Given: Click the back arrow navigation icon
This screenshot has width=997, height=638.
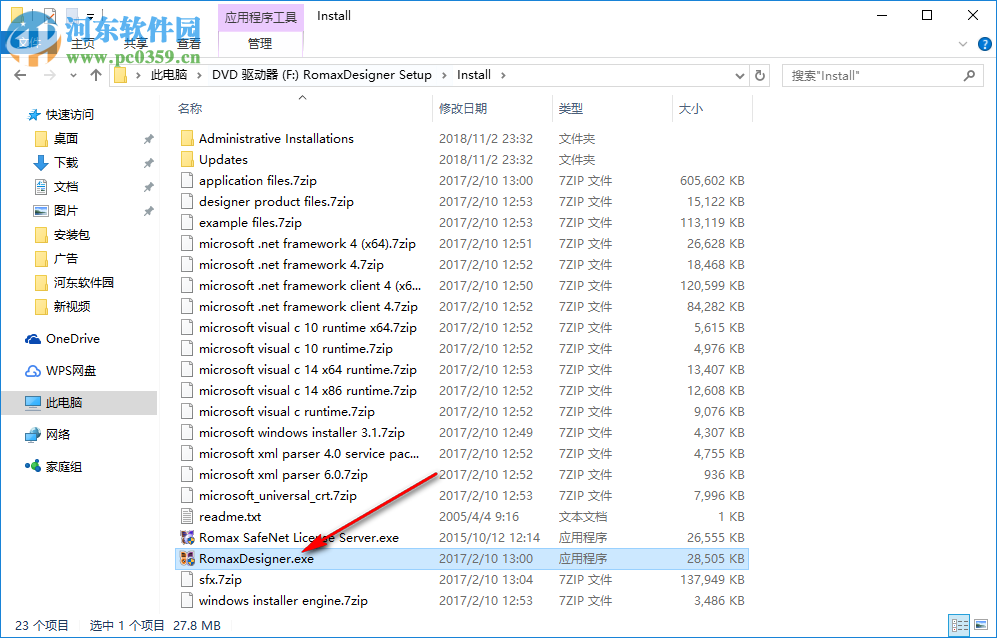Looking at the screenshot, I should pyautogui.click(x=20, y=74).
